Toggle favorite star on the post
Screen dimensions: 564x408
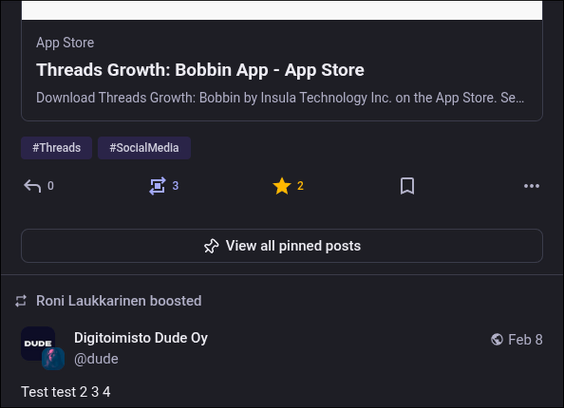click(x=282, y=186)
